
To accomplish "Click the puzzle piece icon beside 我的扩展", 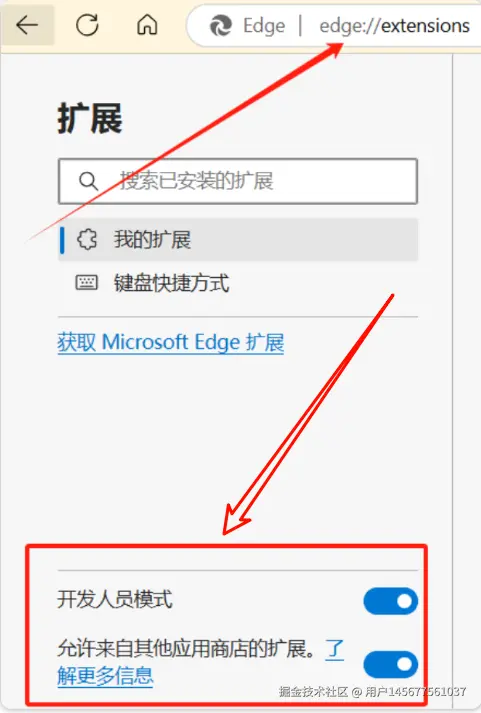I will [87, 239].
